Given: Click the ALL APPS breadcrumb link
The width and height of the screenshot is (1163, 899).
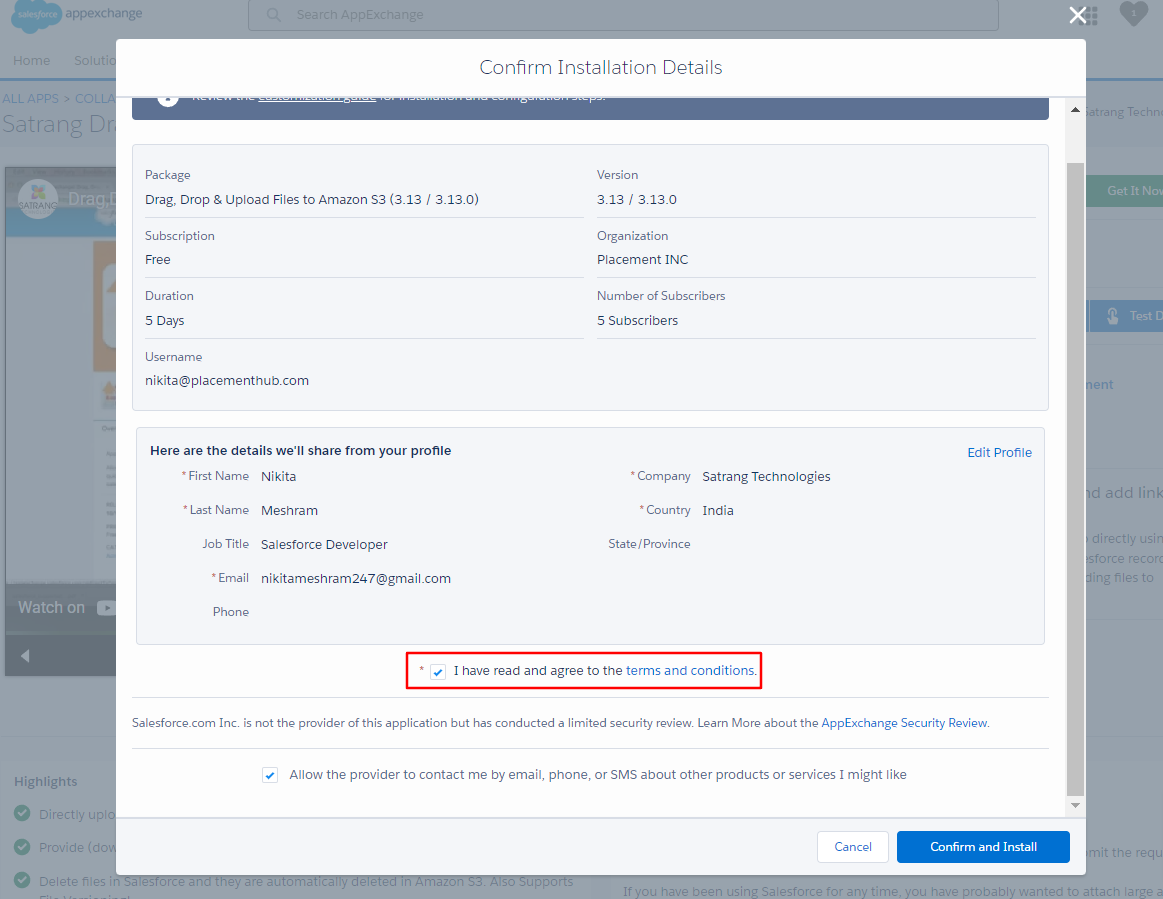Looking at the screenshot, I should 30,99.
